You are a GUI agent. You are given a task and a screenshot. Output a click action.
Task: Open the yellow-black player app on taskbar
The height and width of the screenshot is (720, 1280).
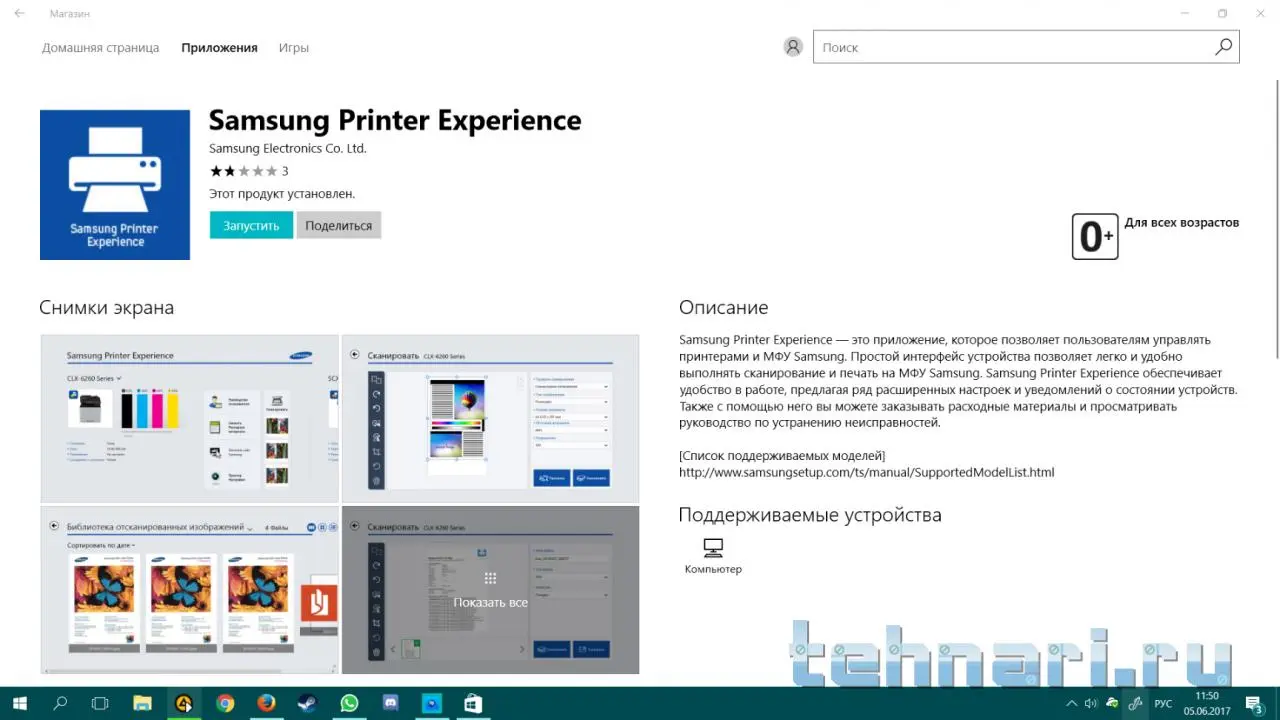tap(183, 703)
